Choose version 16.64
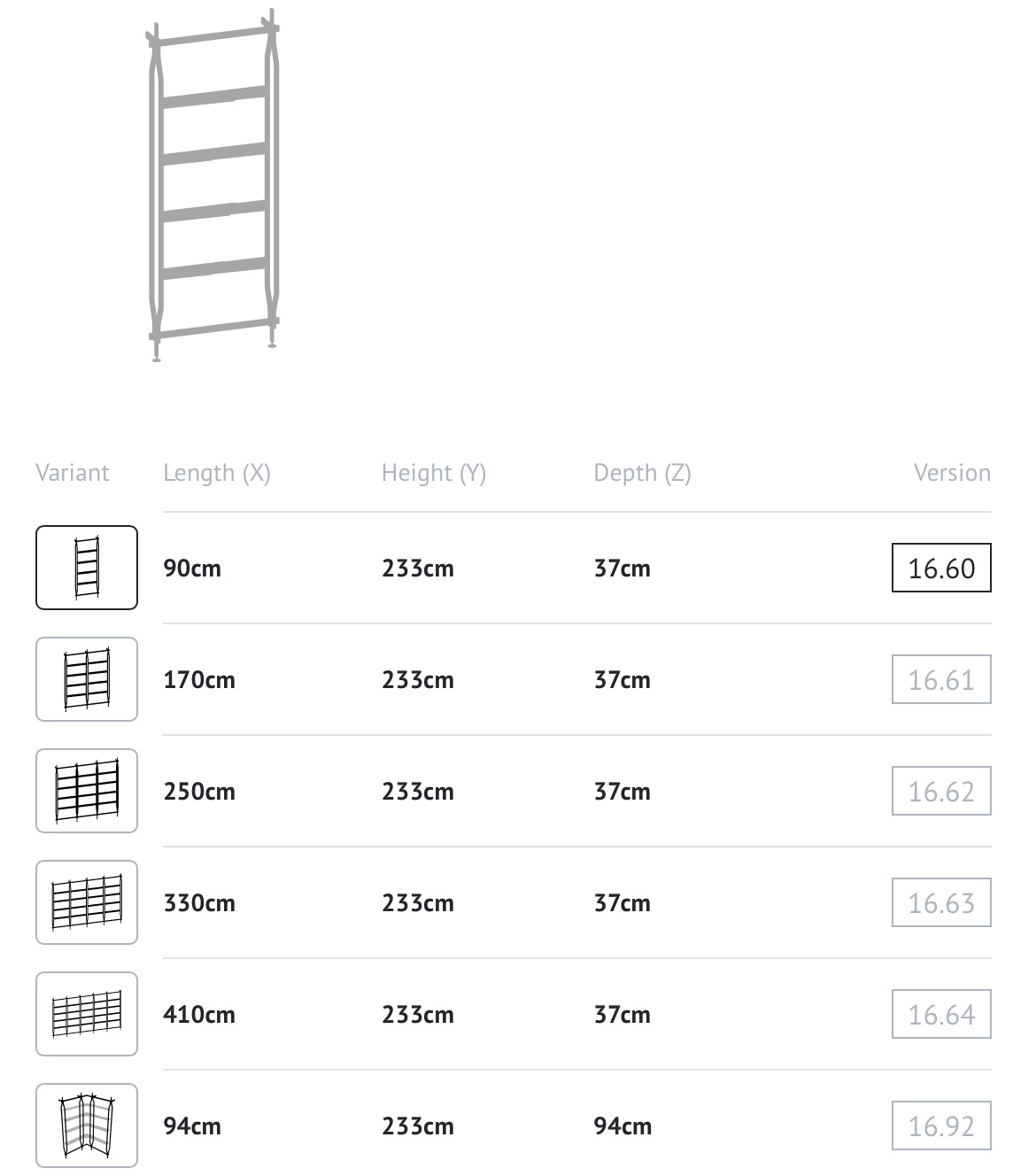Viewport: 1013px width, 1176px height. [941, 1014]
